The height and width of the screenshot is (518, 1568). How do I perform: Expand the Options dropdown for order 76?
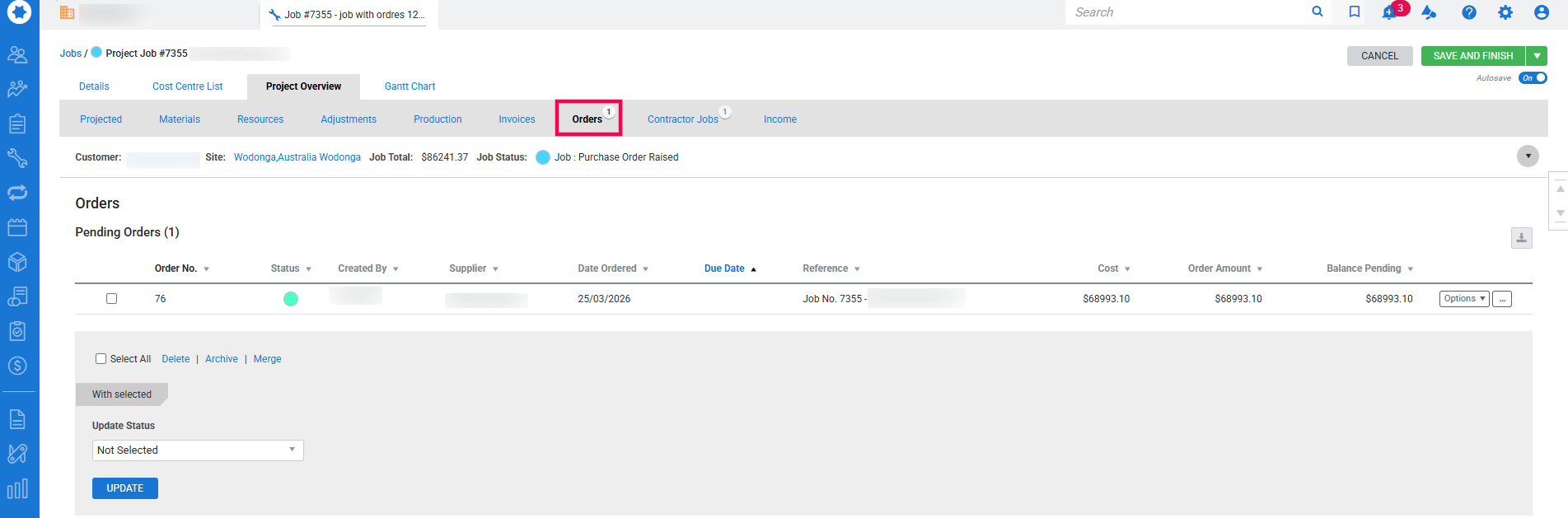(1463, 299)
